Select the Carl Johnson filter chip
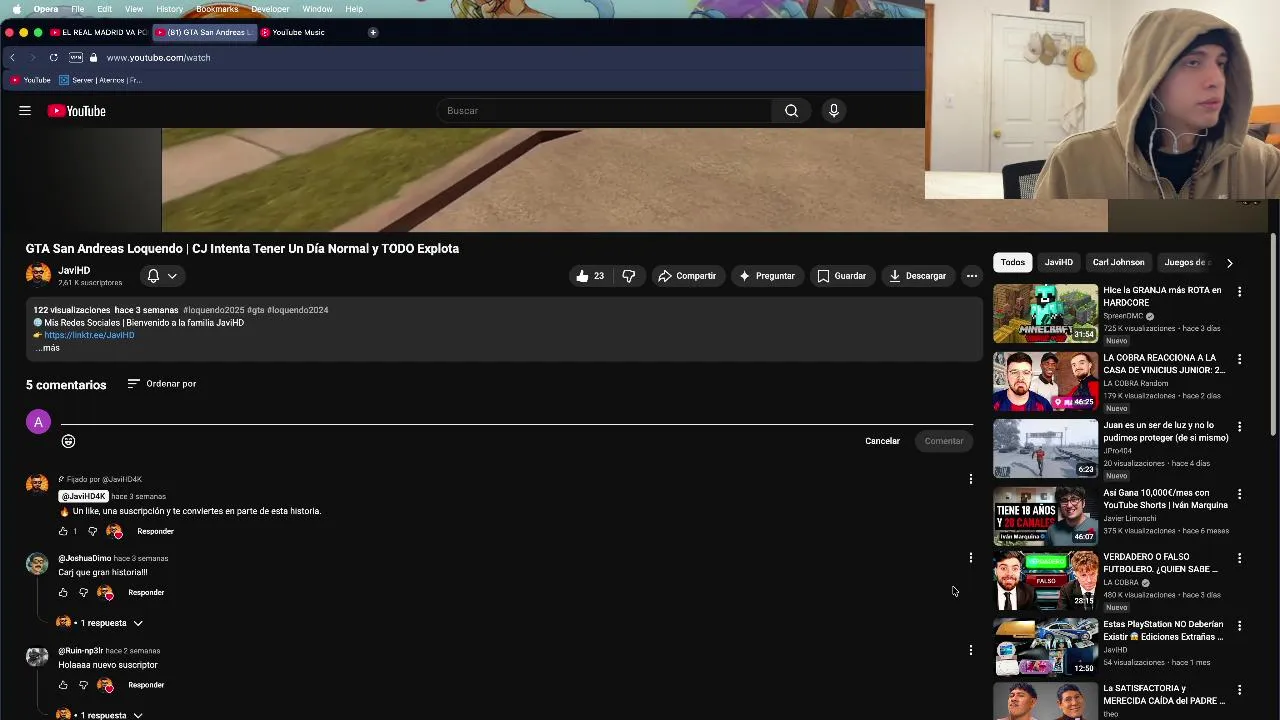Viewport: 1280px width, 720px height. click(x=1118, y=262)
